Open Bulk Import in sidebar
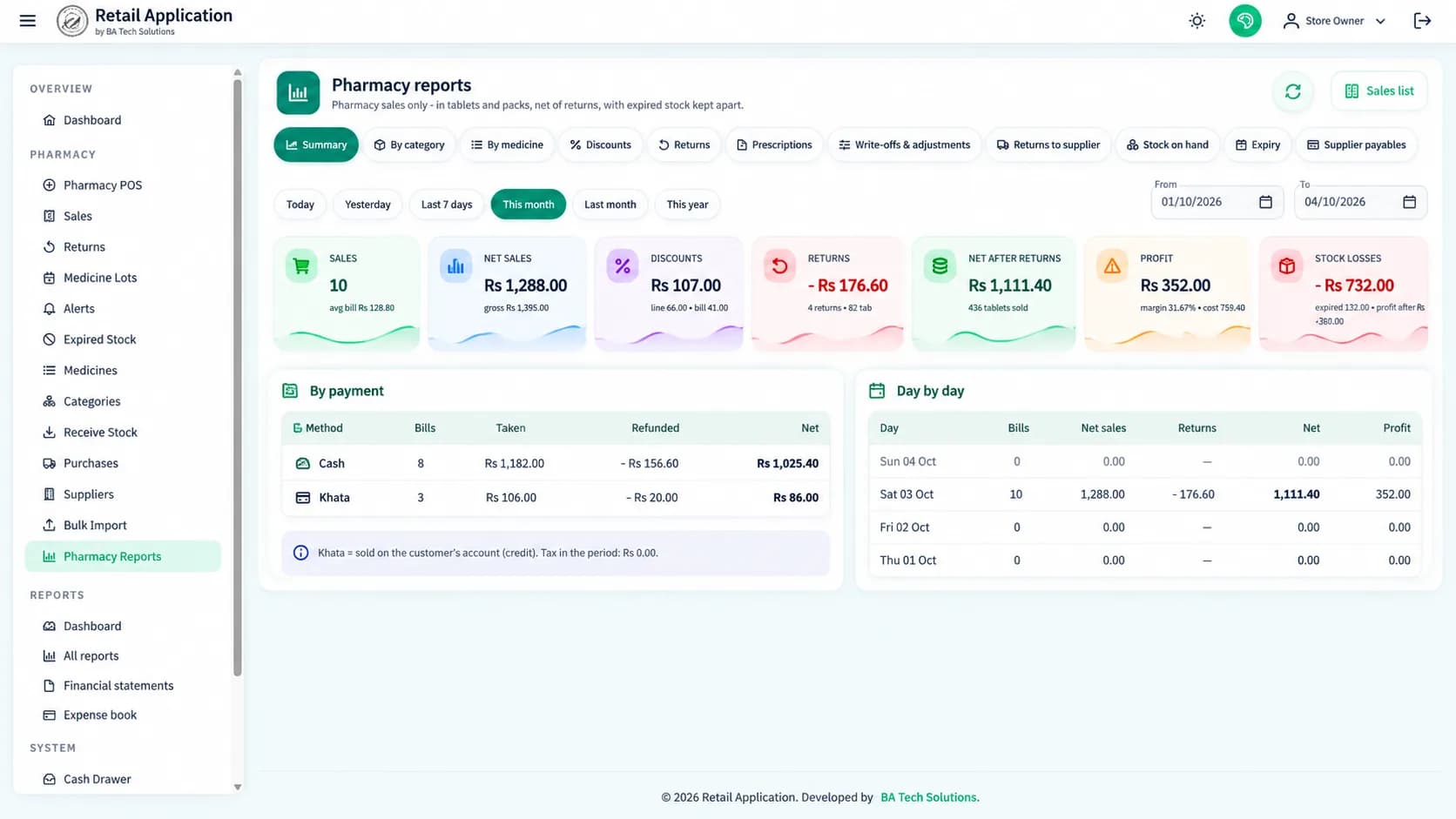Image resolution: width=1456 pixels, height=819 pixels. [123, 526]
